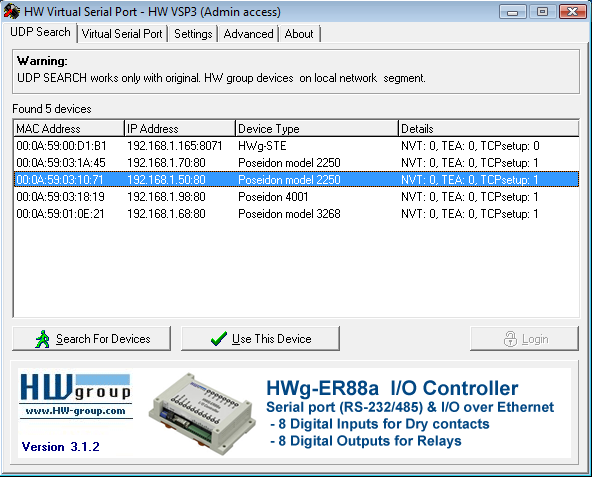Click details cell of the Poseidon model 3268 row

pos(470,214)
